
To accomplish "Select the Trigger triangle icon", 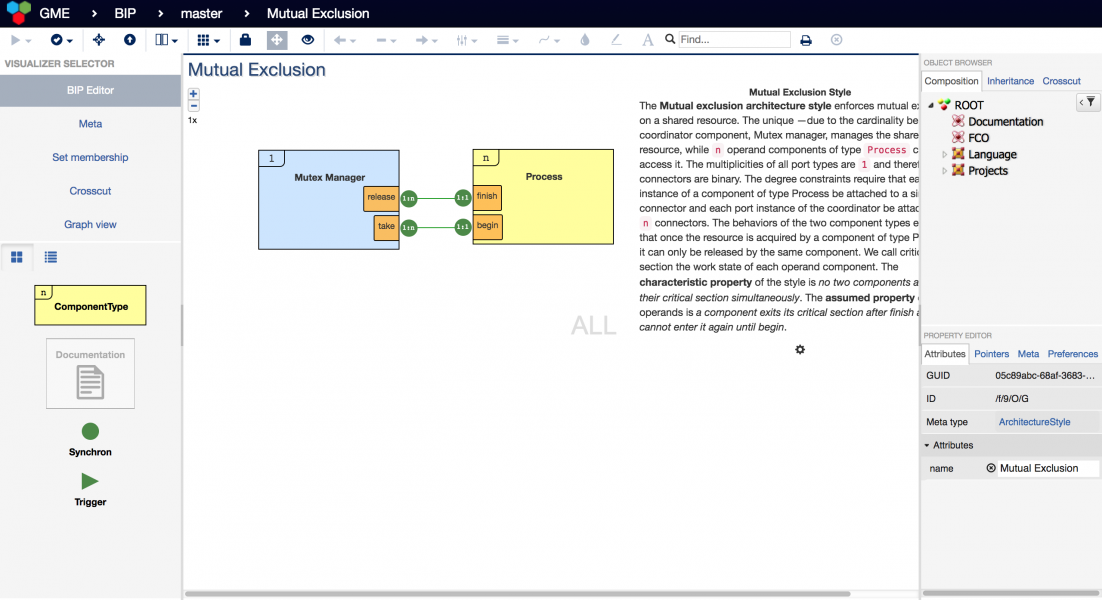I will click(x=90, y=481).
